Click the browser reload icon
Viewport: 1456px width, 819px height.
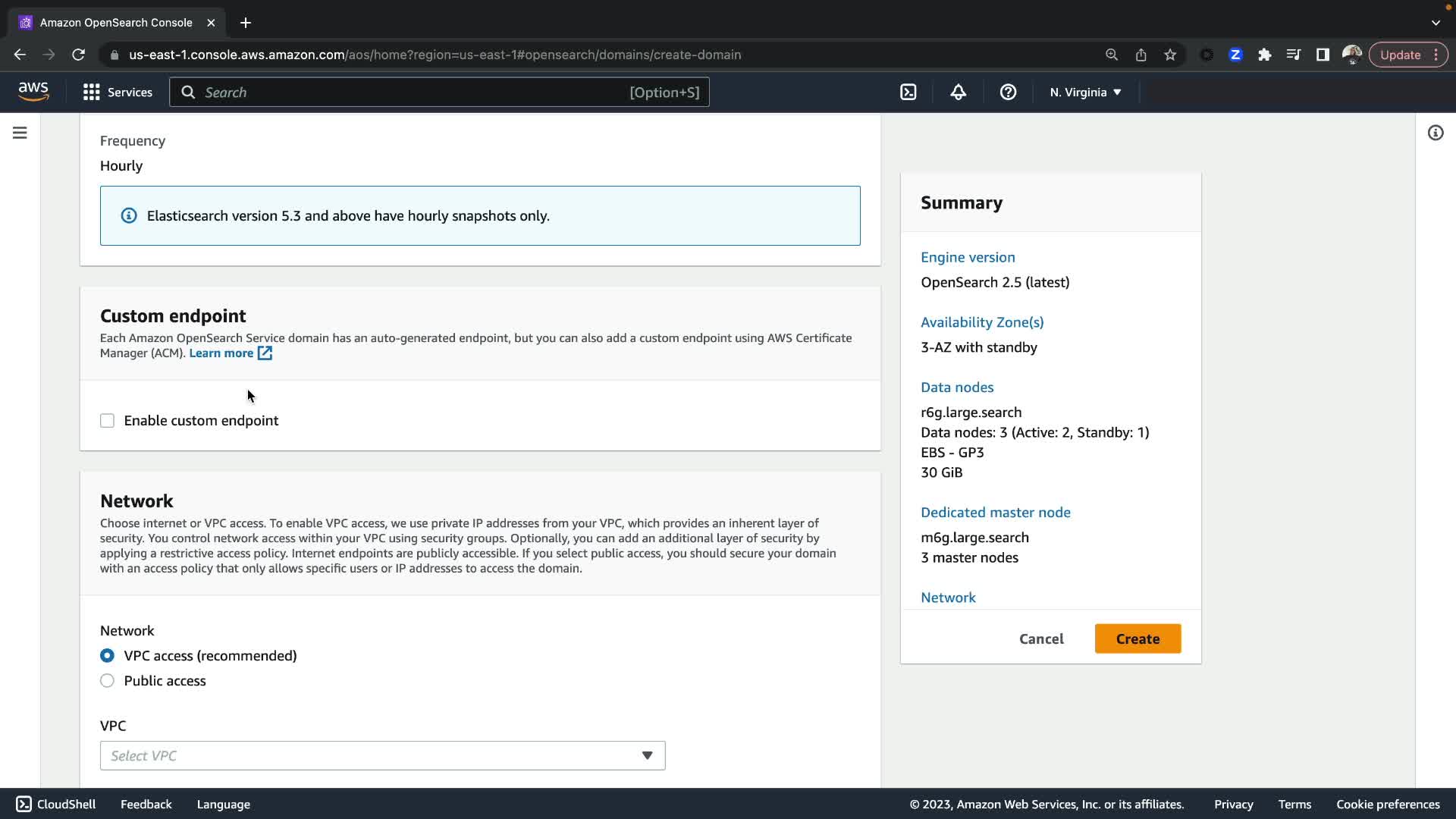(78, 55)
